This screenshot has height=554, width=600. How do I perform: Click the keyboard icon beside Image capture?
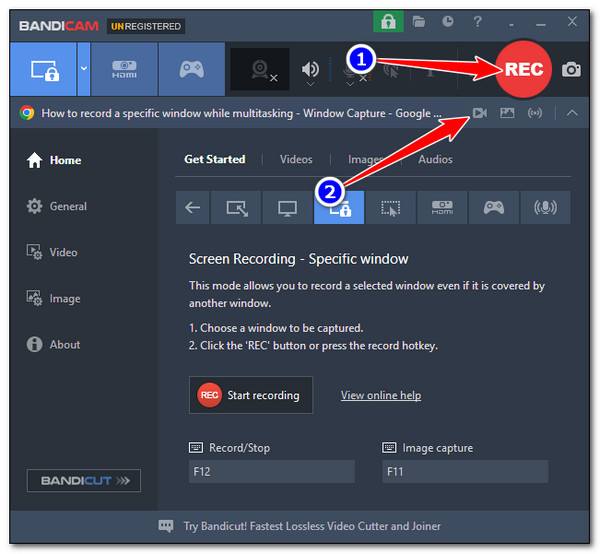pyautogui.click(x=389, y=447)
